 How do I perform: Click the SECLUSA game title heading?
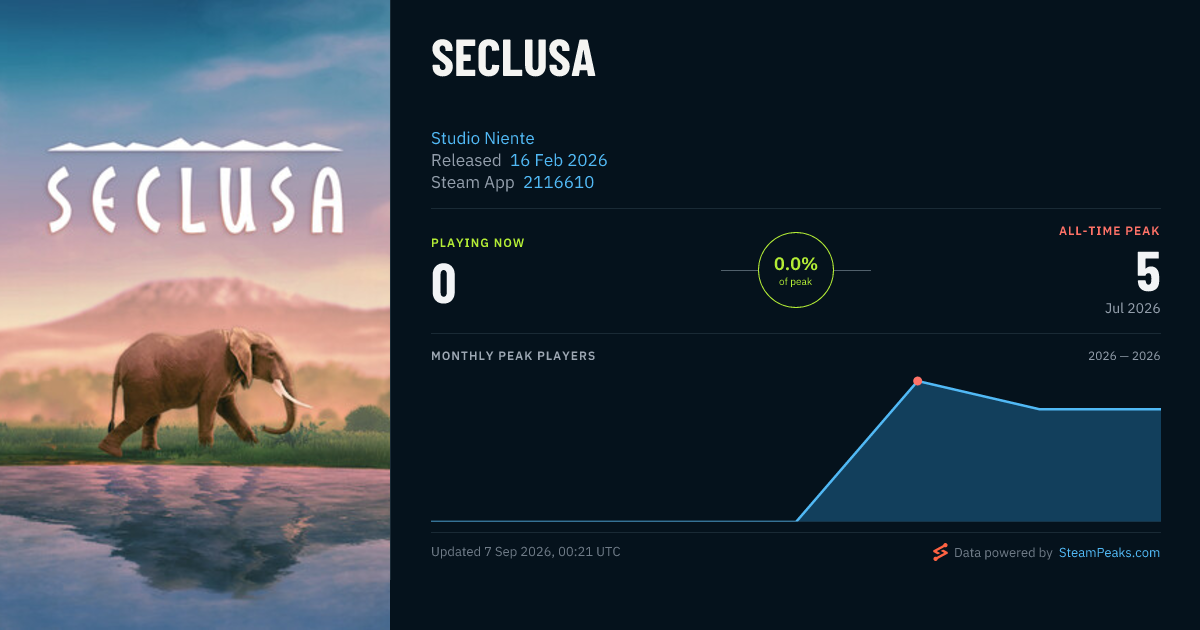(x=513, y=59)
